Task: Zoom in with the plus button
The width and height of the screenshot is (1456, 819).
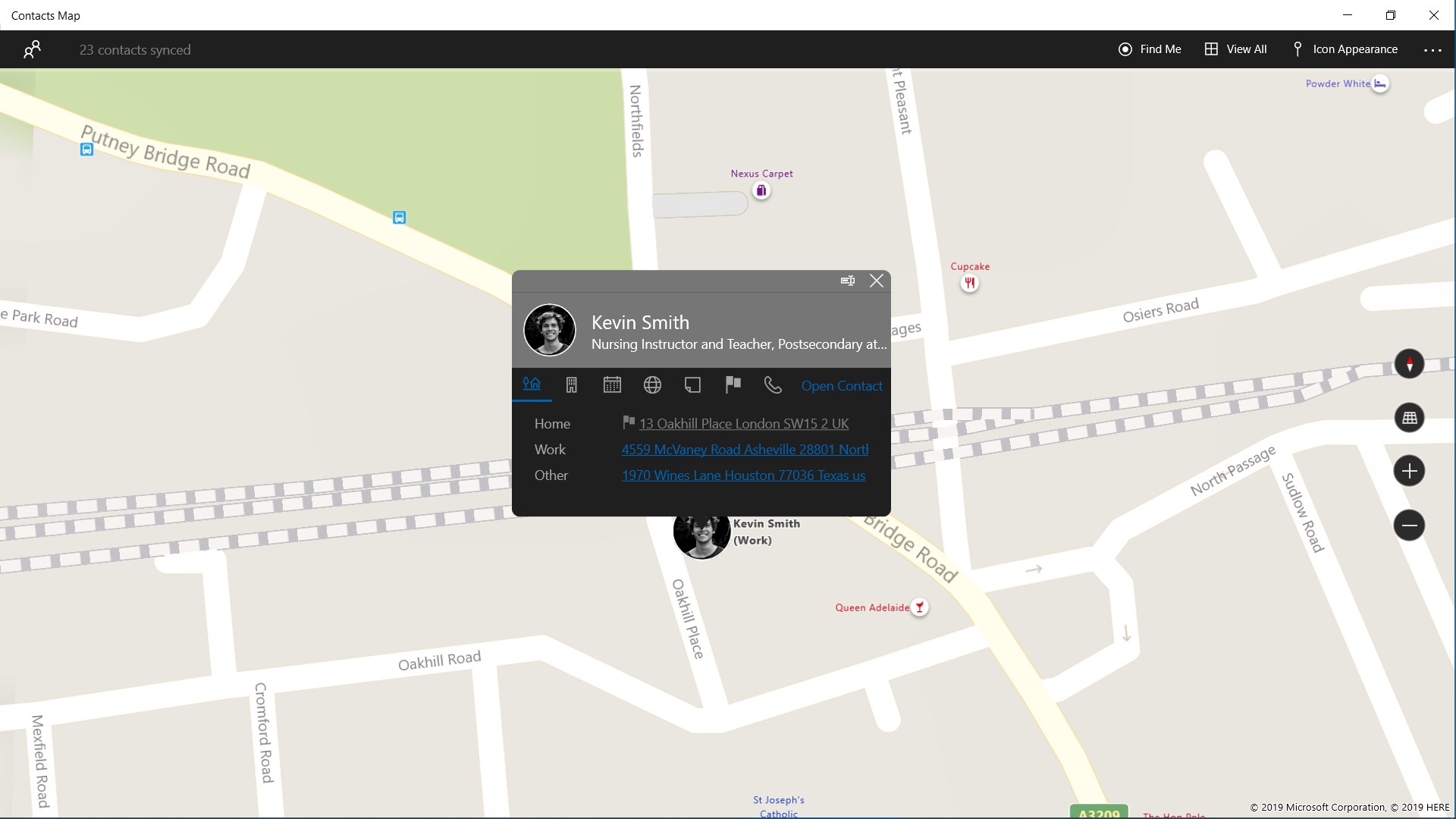Action: (x=1409, y=471)
